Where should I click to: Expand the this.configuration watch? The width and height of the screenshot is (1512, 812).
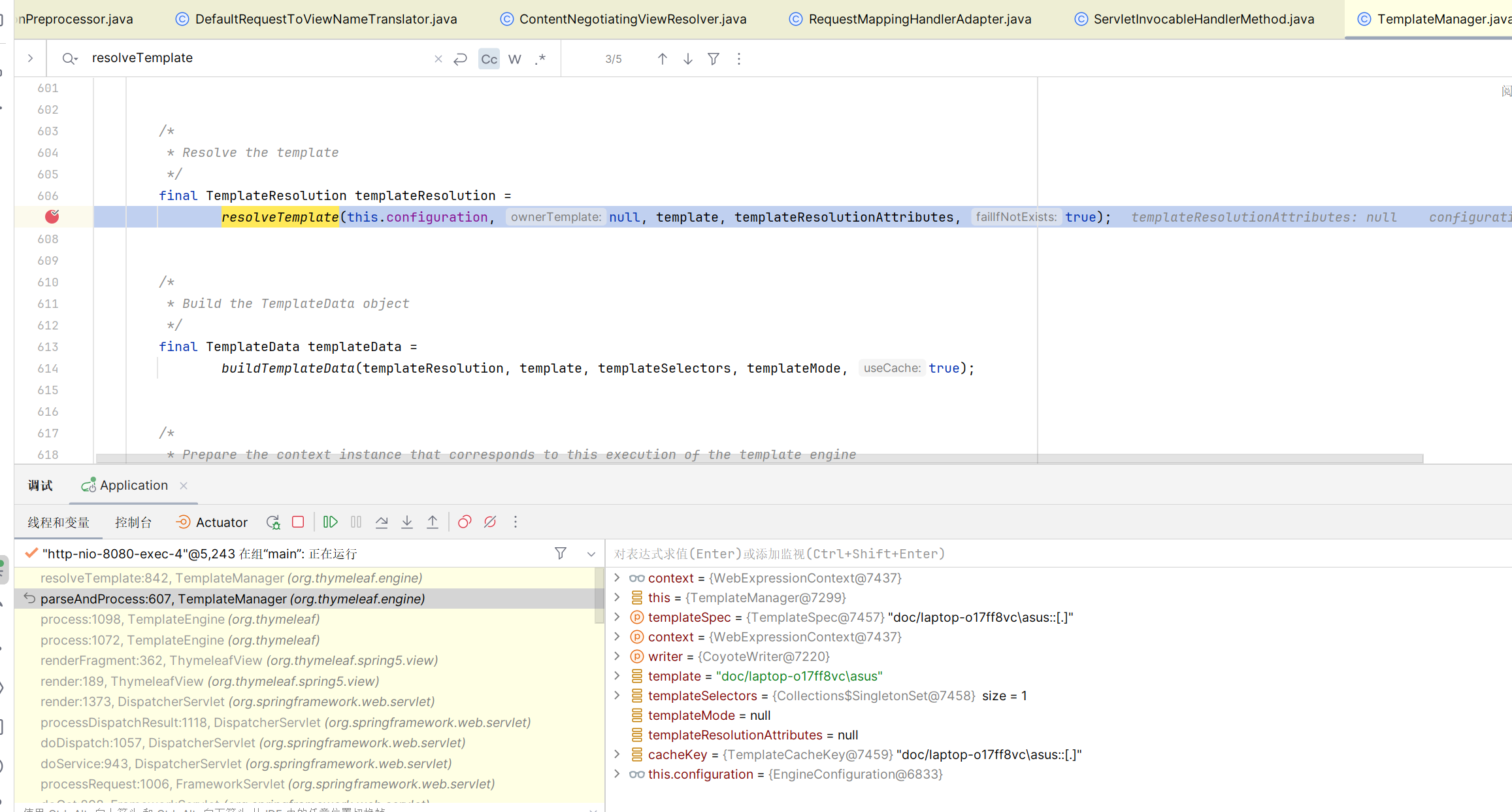(x=617, y=774)
